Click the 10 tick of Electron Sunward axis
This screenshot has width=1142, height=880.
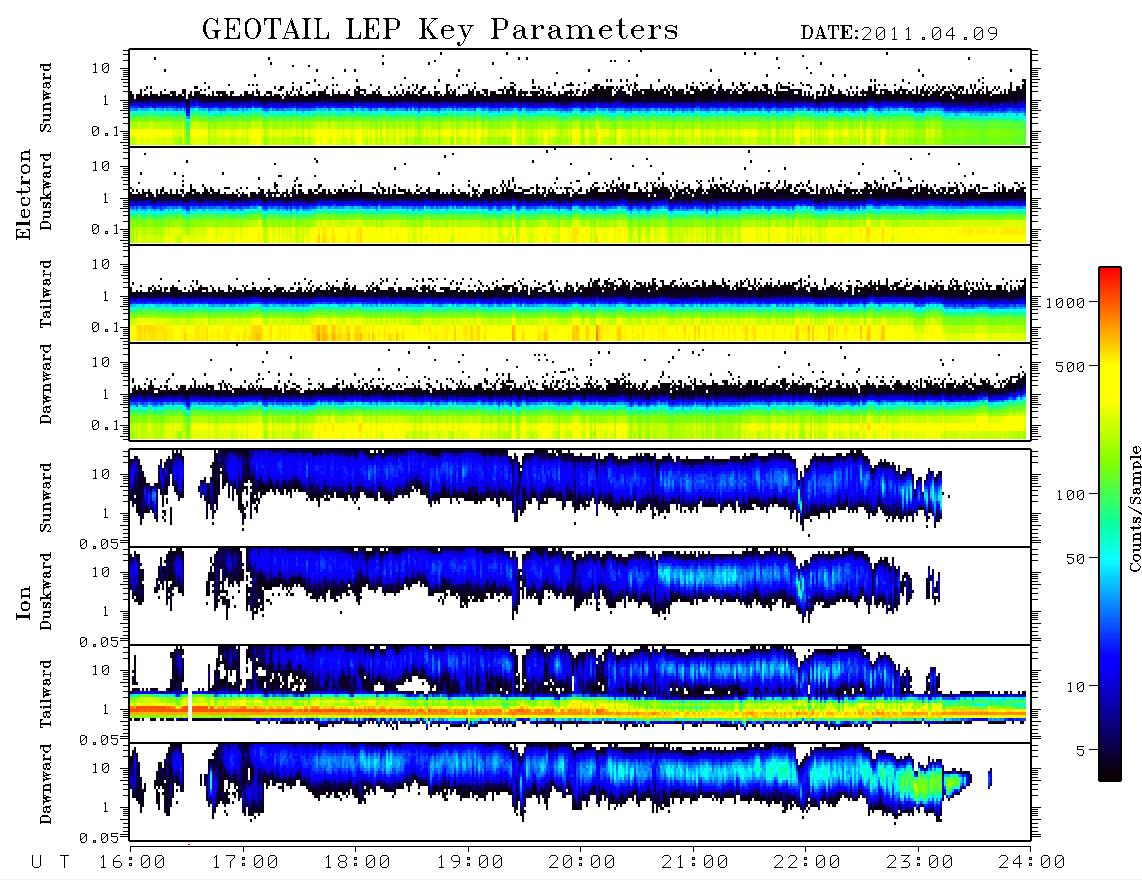[x=101, y=68]
